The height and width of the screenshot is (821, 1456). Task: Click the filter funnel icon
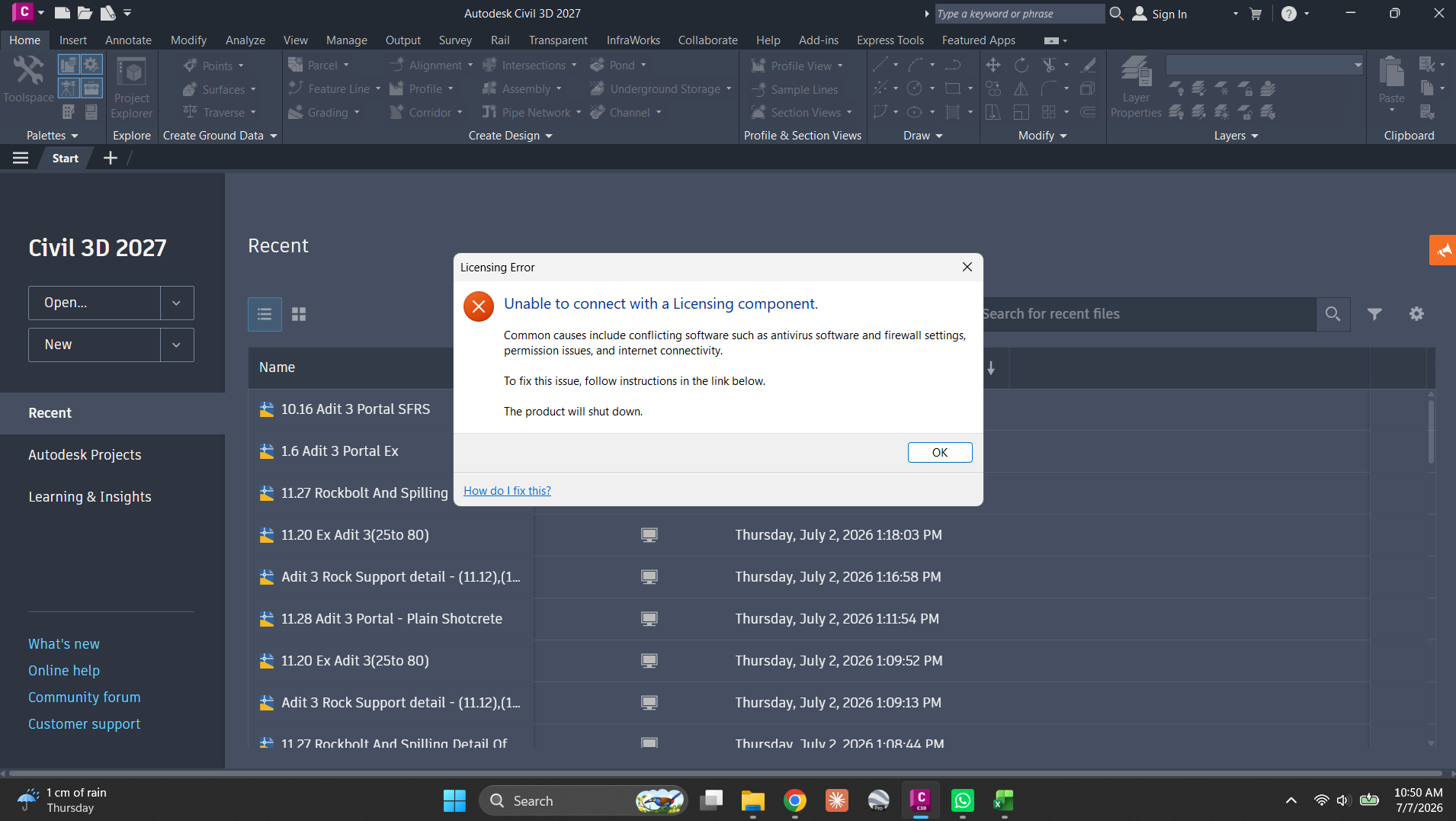pos(1374,314)
